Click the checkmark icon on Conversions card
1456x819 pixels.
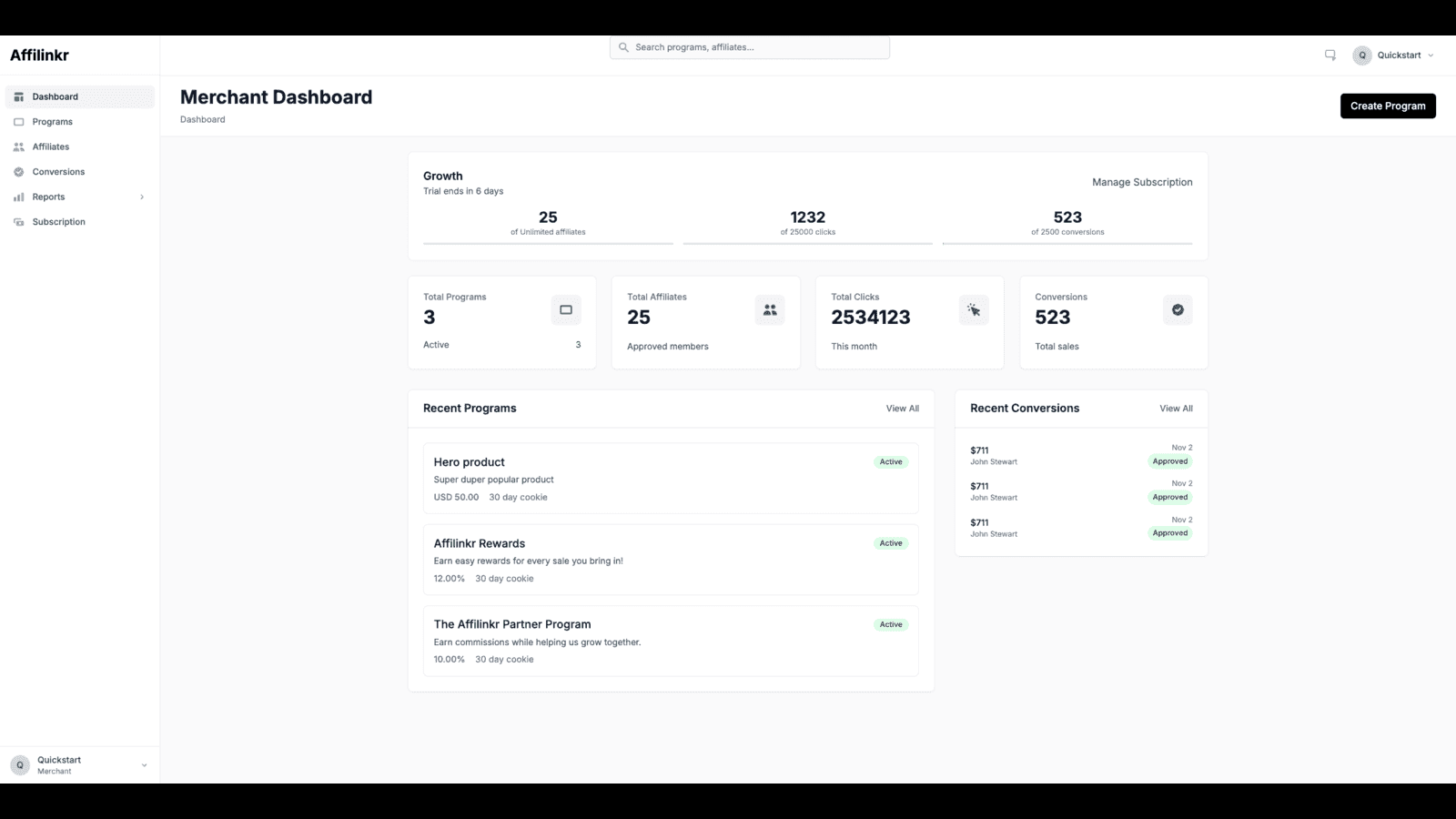(1178, 309)
